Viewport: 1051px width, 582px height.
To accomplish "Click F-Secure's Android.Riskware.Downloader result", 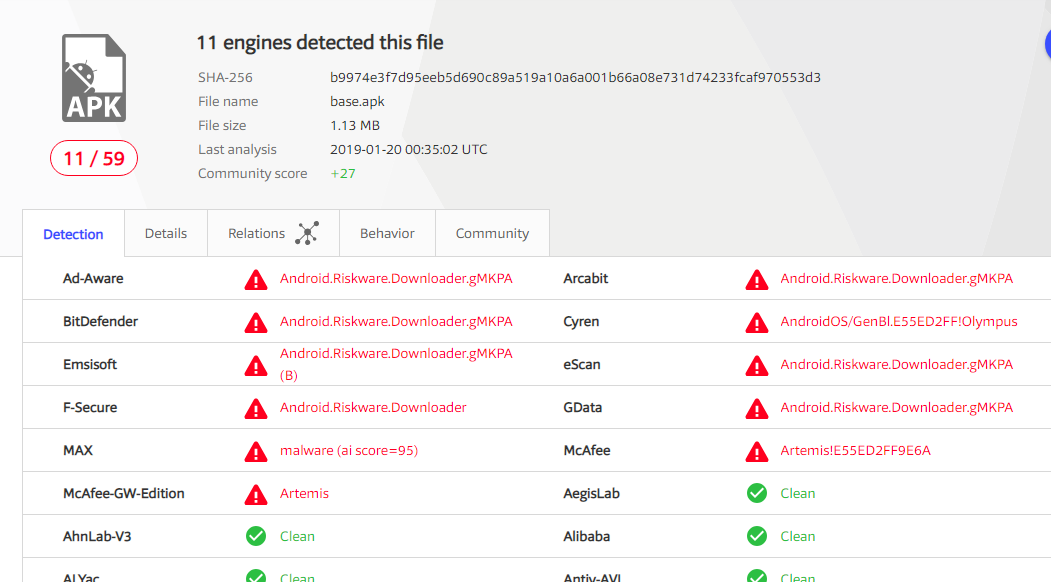I will [x=373, y=407].
